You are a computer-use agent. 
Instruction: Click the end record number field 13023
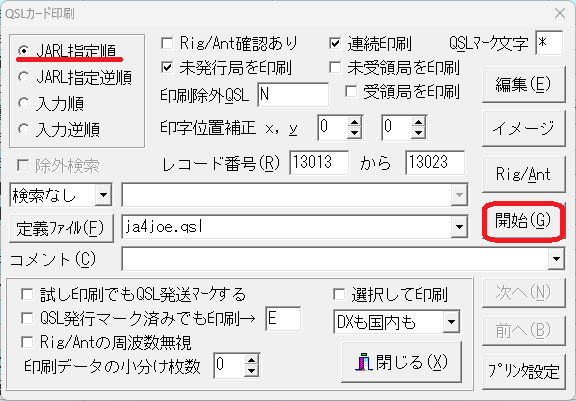coord(435,162)
